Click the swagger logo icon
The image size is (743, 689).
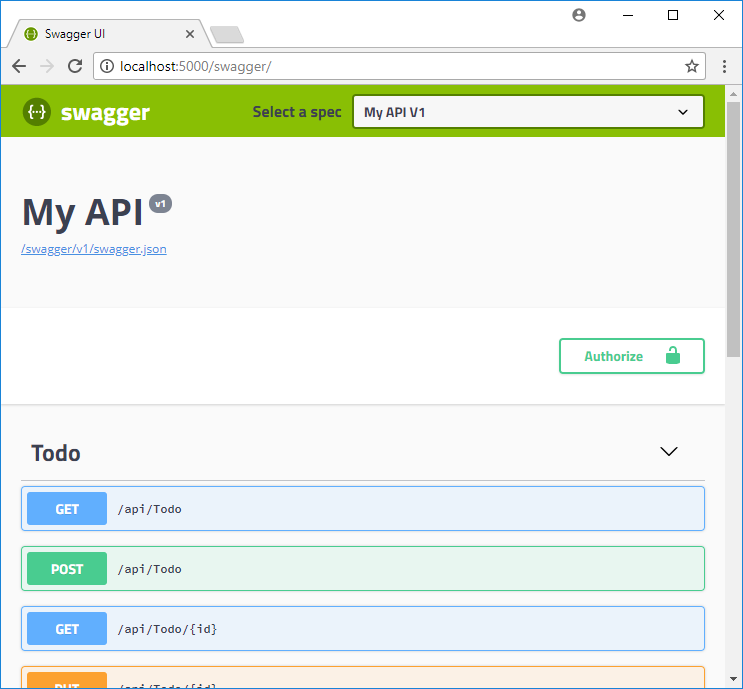36,112
